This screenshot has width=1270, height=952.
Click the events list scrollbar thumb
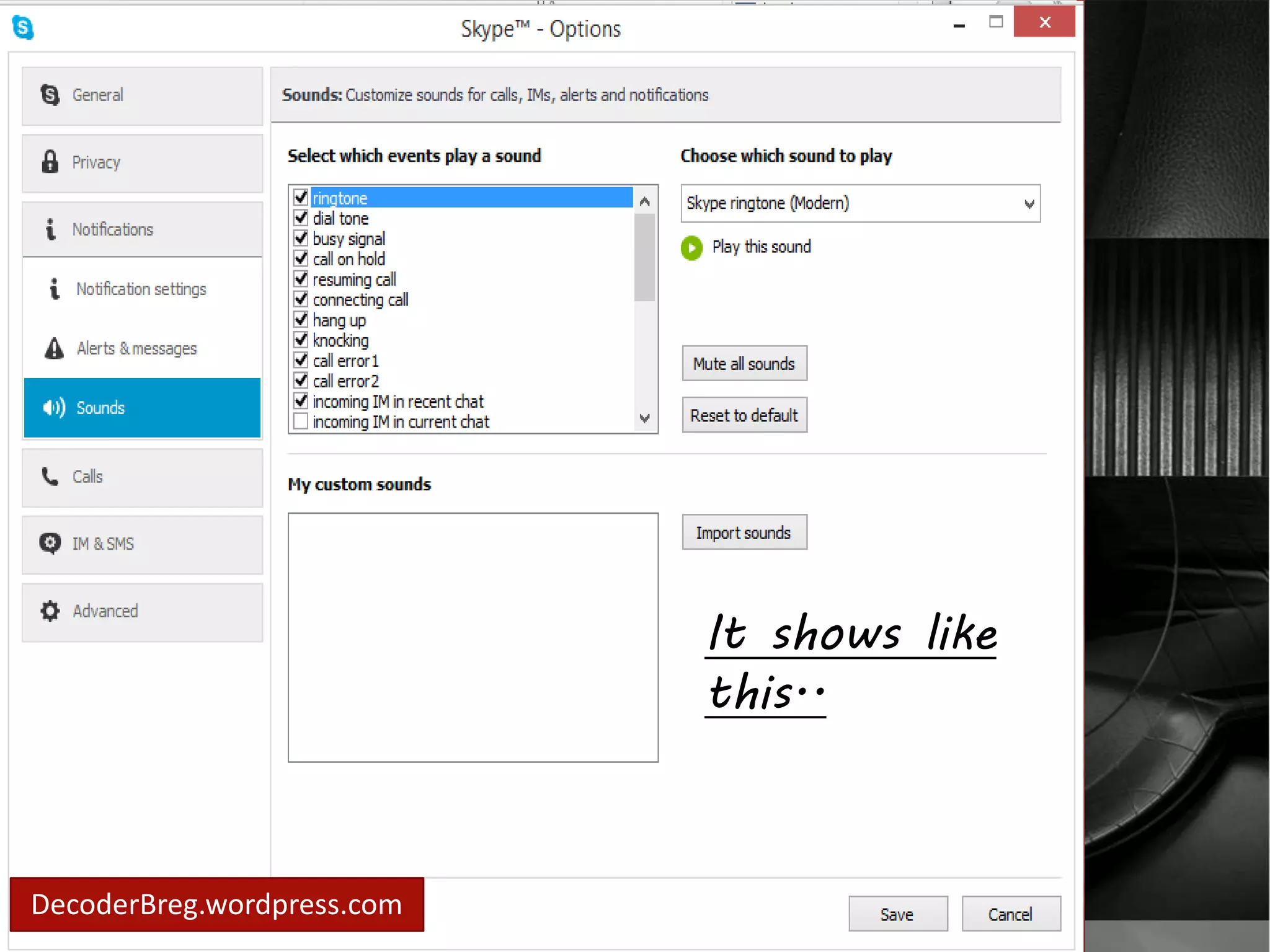(645, 257)
